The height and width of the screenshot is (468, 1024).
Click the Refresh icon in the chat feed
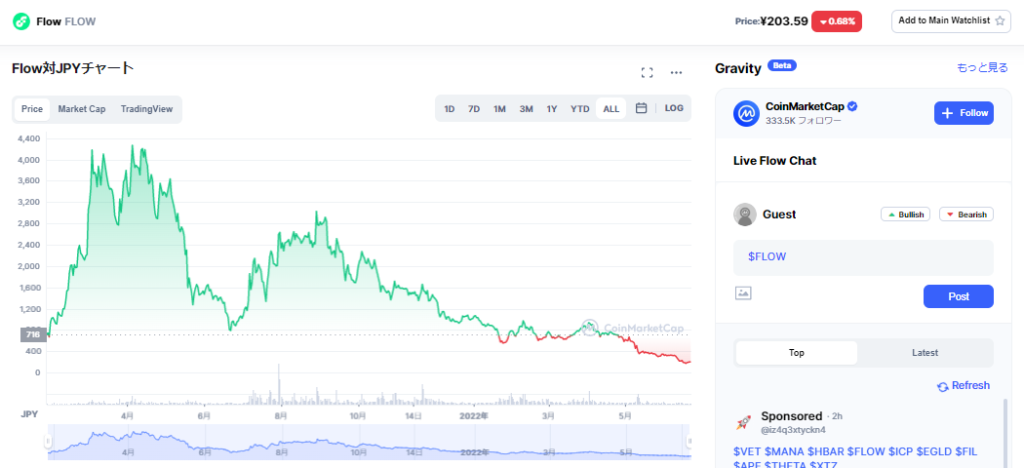pos(942,386)
